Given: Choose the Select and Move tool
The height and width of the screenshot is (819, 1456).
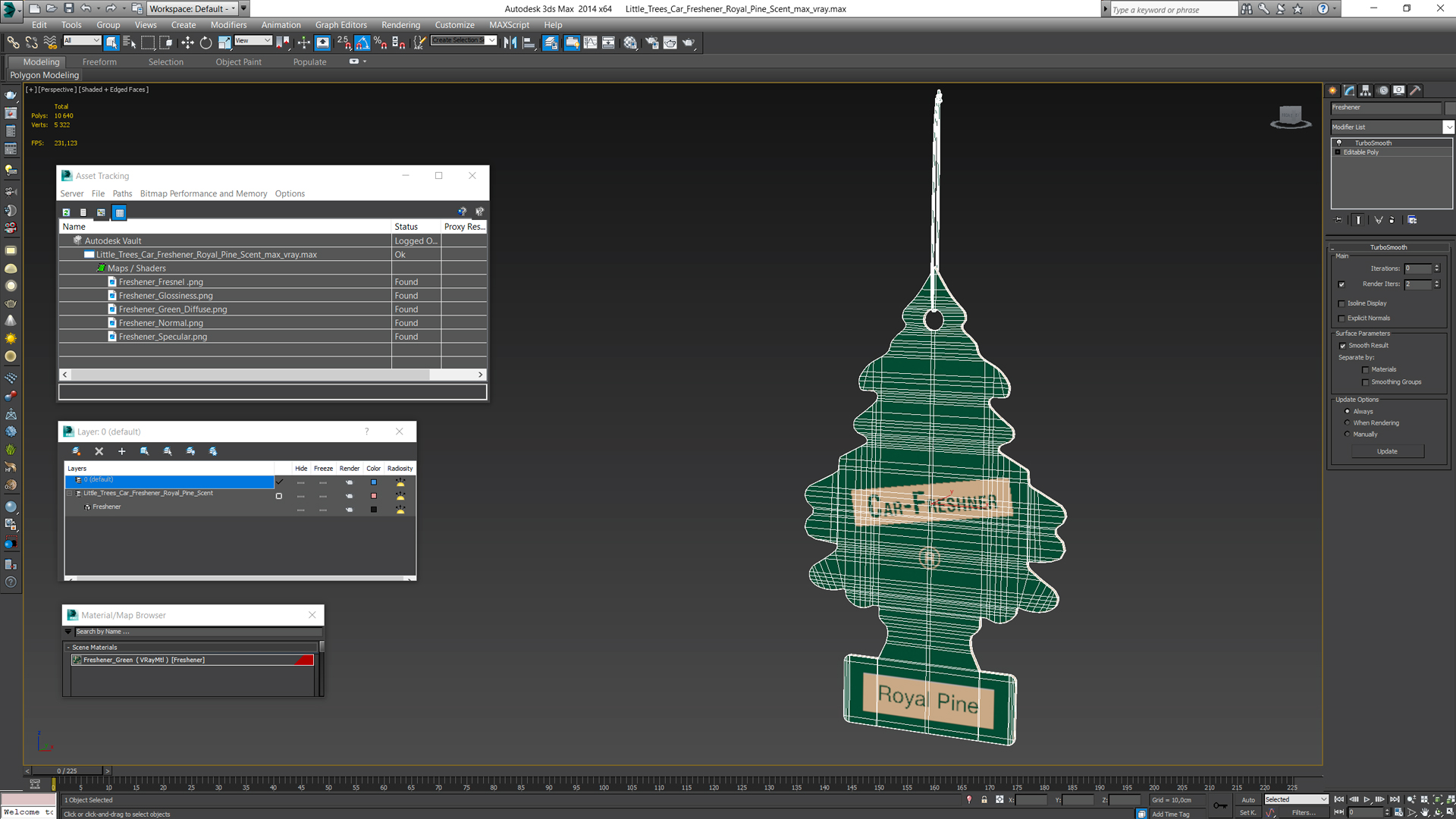Looking at the screenshot, I should (187, 42).
